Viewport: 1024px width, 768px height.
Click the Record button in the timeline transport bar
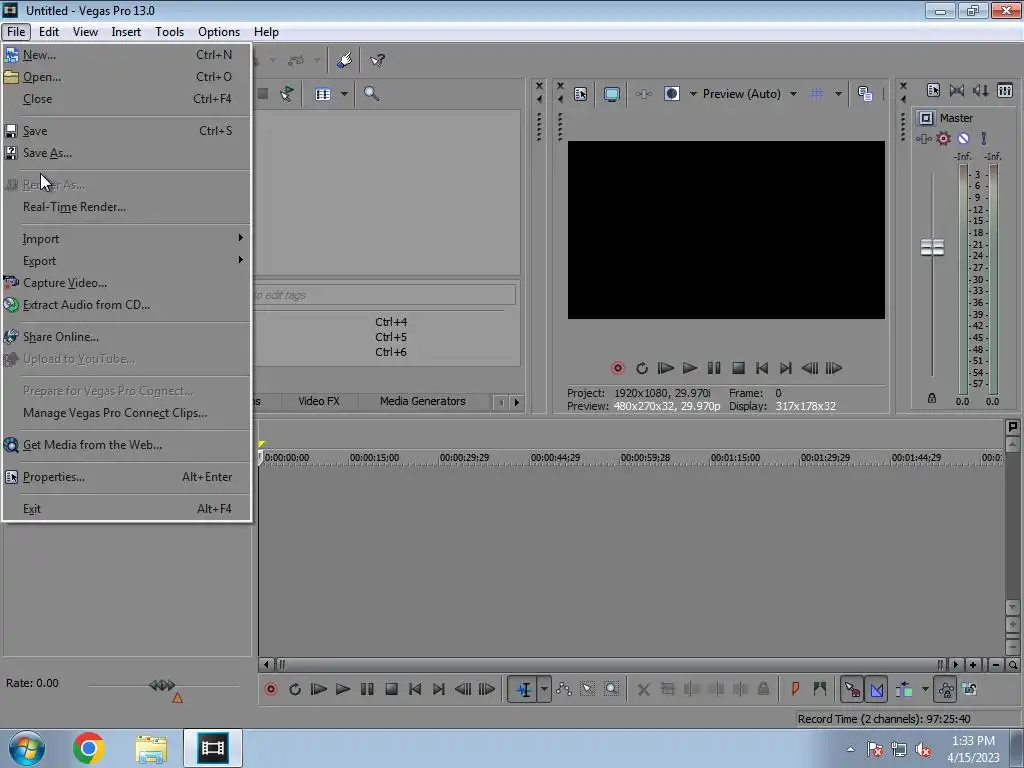tap(271, 689)
